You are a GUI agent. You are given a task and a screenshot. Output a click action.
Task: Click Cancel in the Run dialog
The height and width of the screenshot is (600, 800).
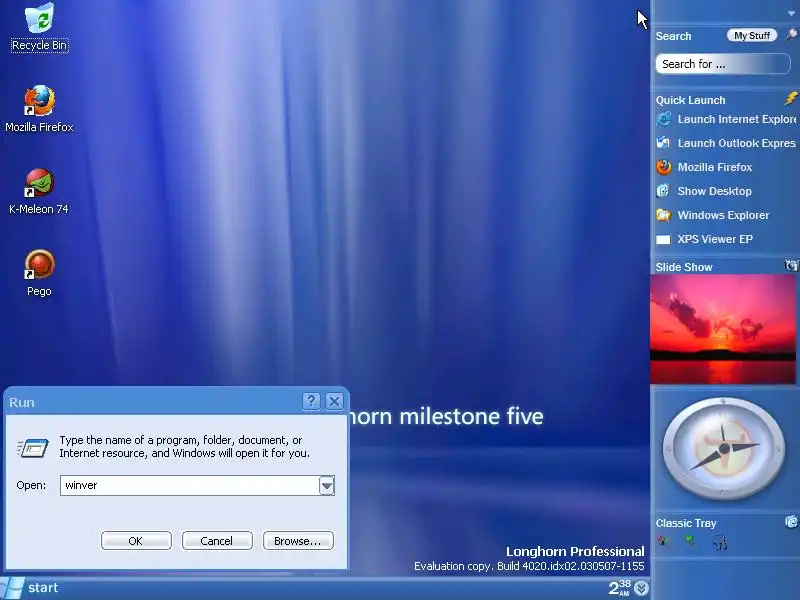[217, 541]
